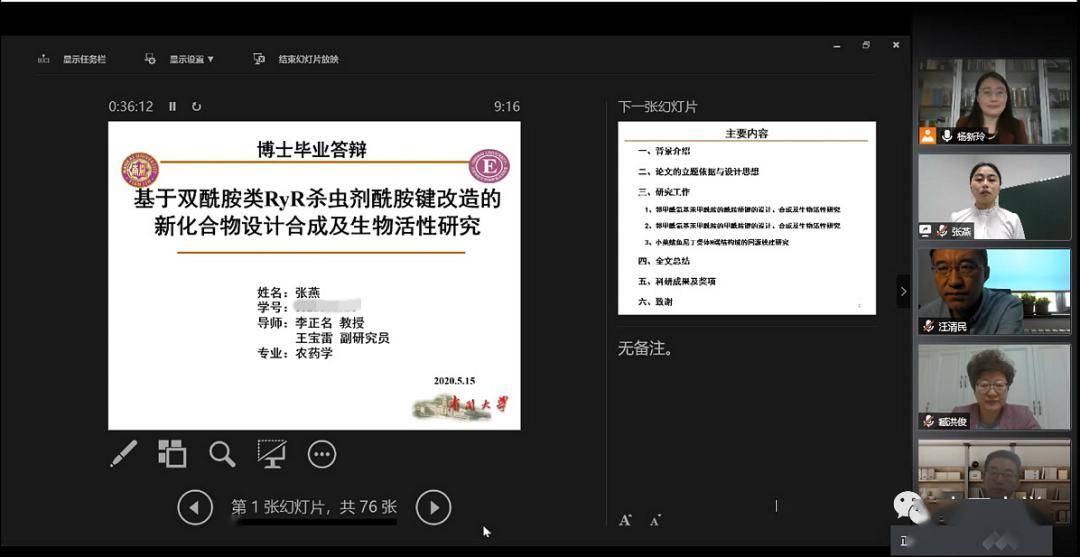This screenshot has width=1080, height=557.
Task: Click the screen-share icon on 张燕's tile
Action: 926,231
